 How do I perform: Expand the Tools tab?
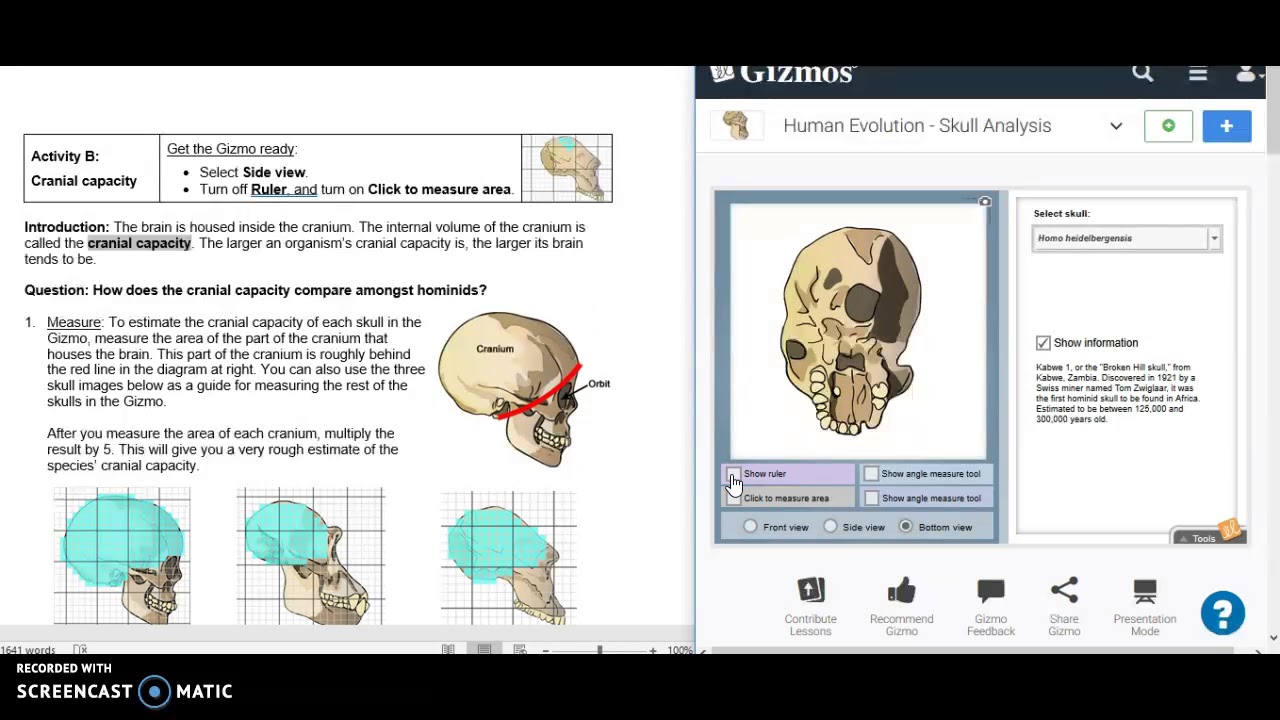(1204, 538)
